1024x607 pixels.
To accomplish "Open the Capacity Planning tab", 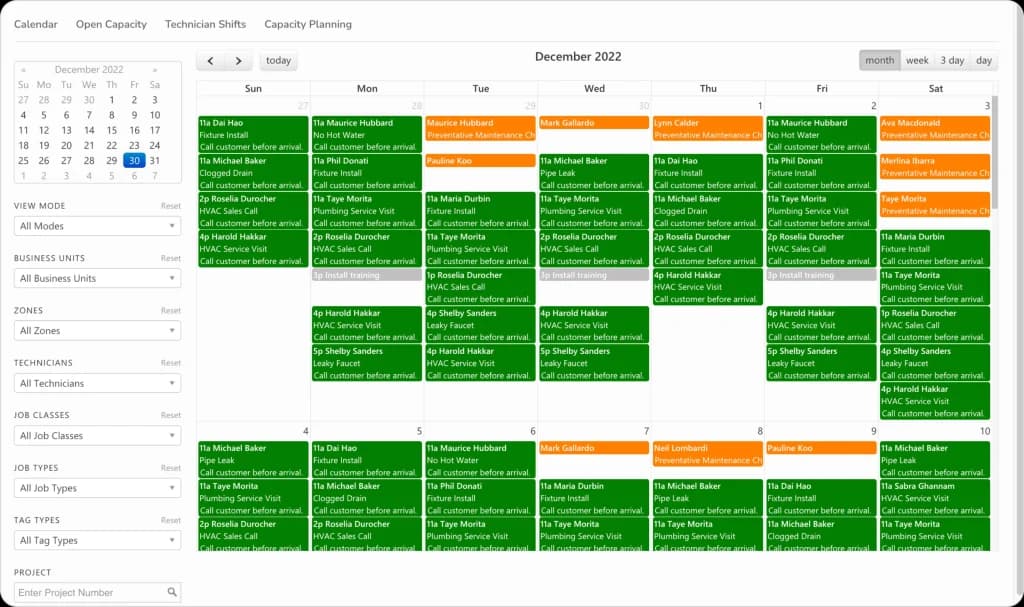I will 307,23.
